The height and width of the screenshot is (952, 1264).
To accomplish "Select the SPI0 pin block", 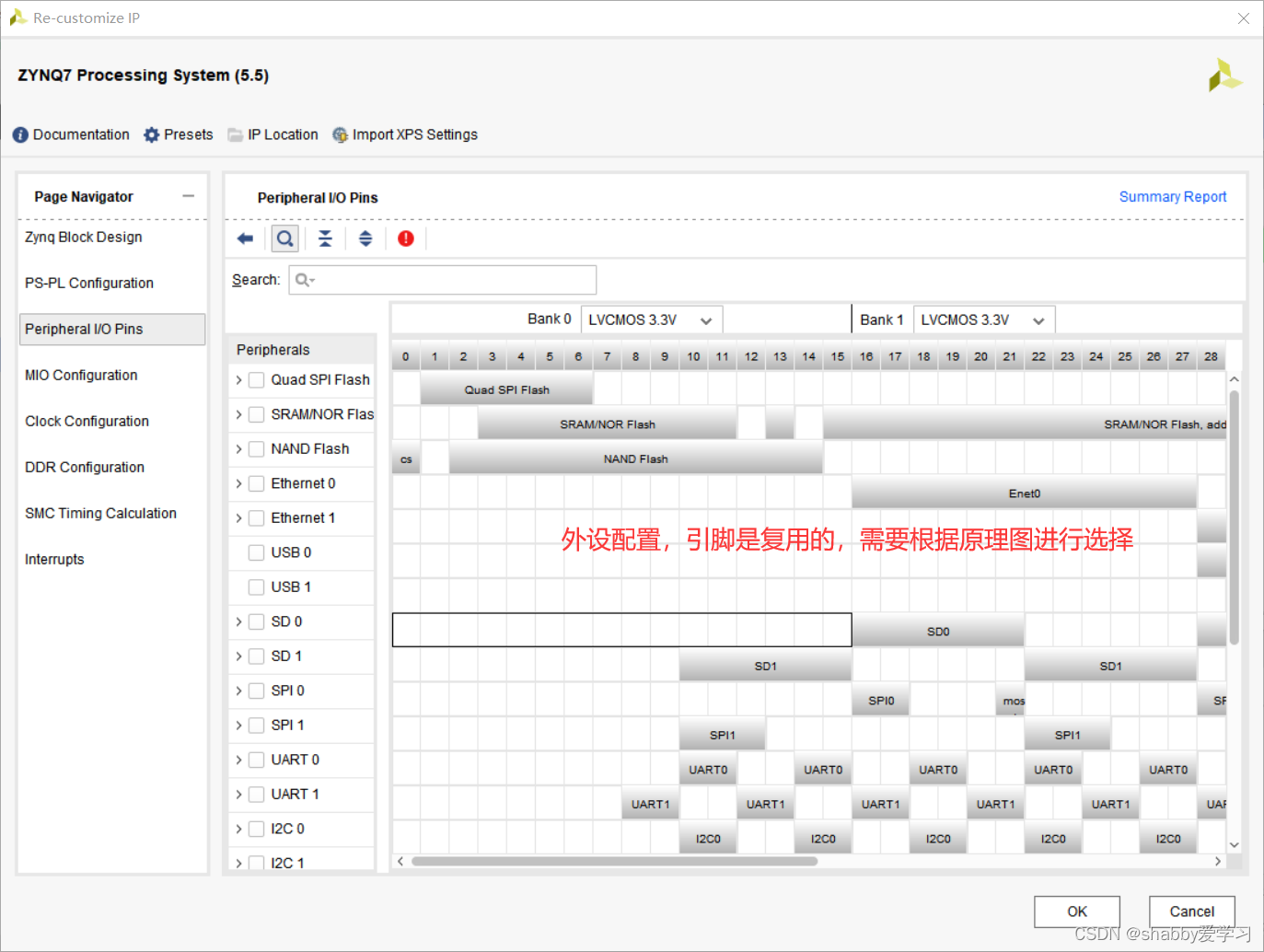I will [x=881, y=701].
